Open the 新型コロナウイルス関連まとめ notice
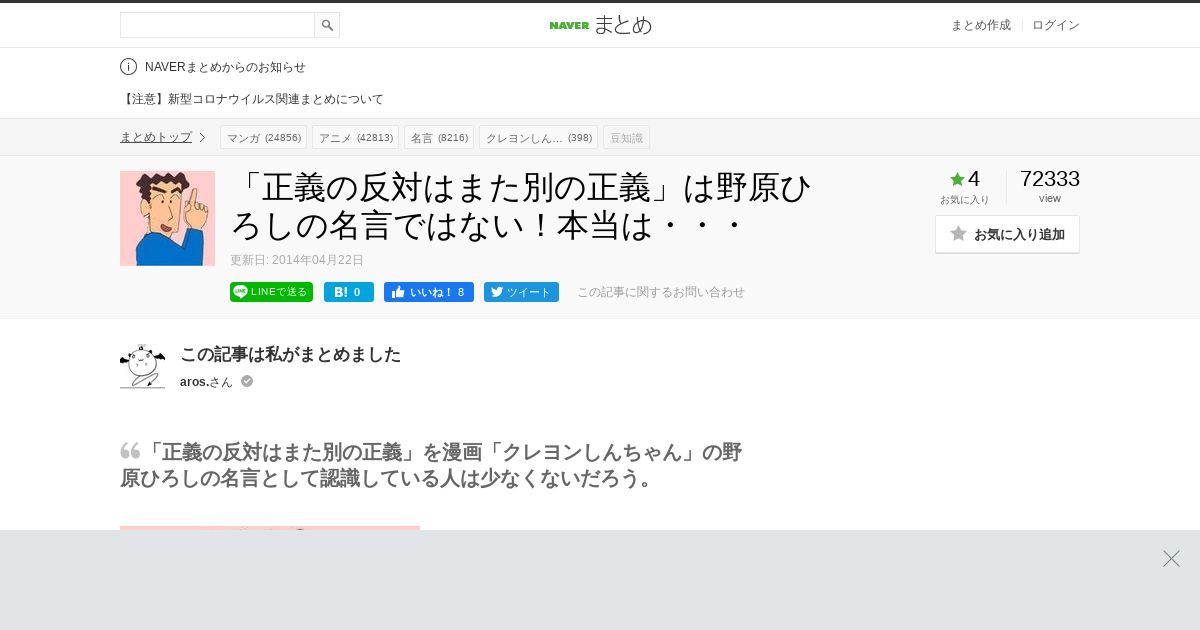Viewport: 1200px width, 630px height. (x=252, y=99)
